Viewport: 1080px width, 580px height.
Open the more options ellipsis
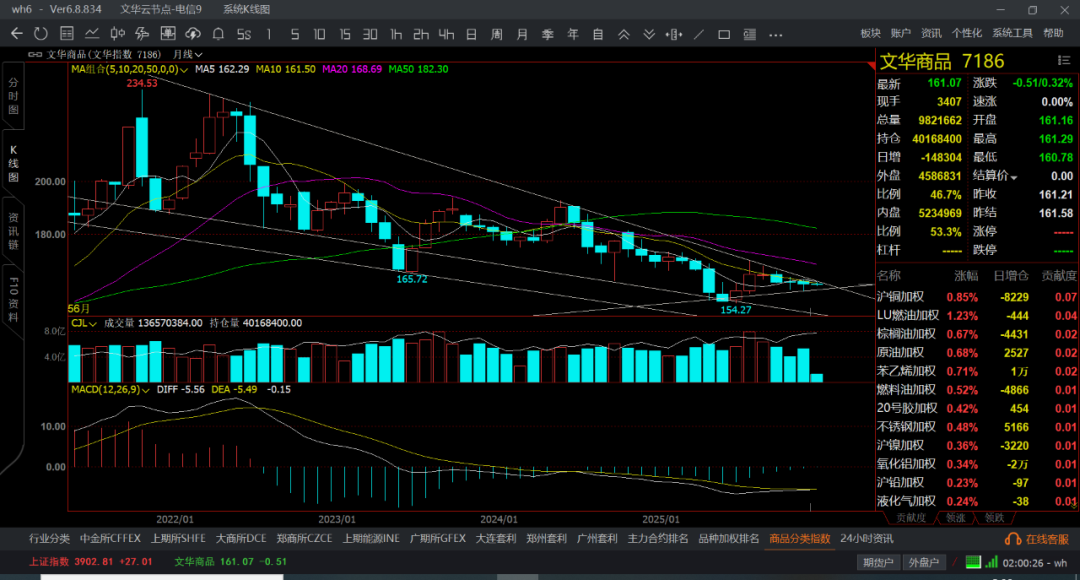[776, 34]
